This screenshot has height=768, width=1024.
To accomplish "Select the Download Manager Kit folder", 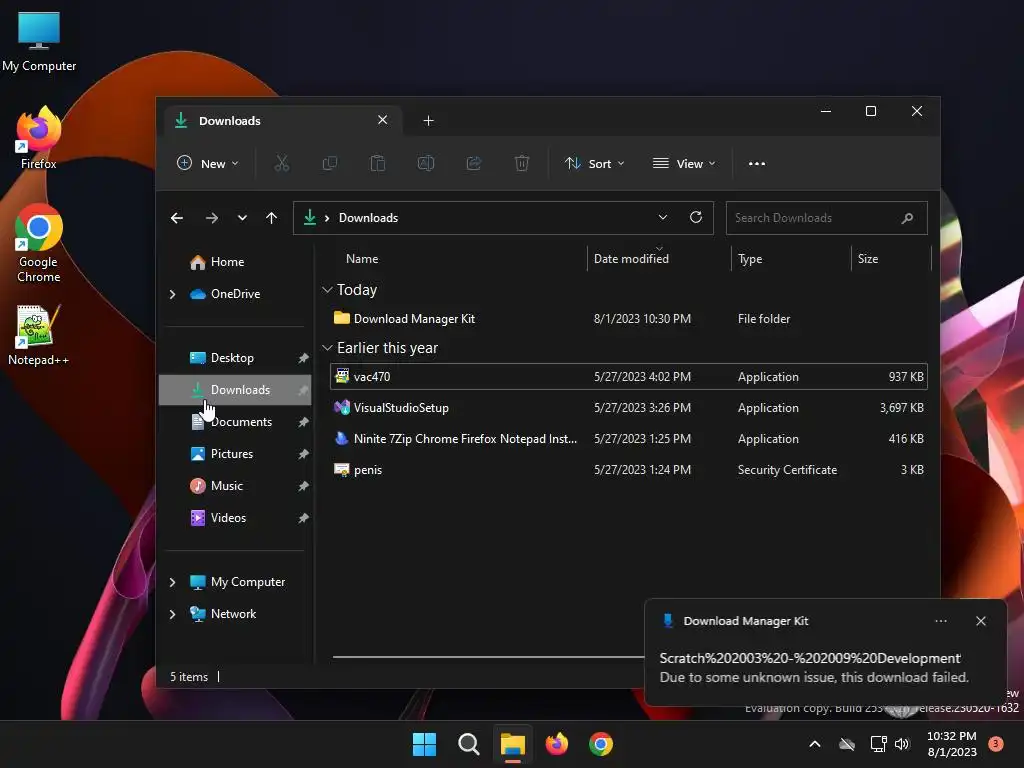I will tap(628, 319).
